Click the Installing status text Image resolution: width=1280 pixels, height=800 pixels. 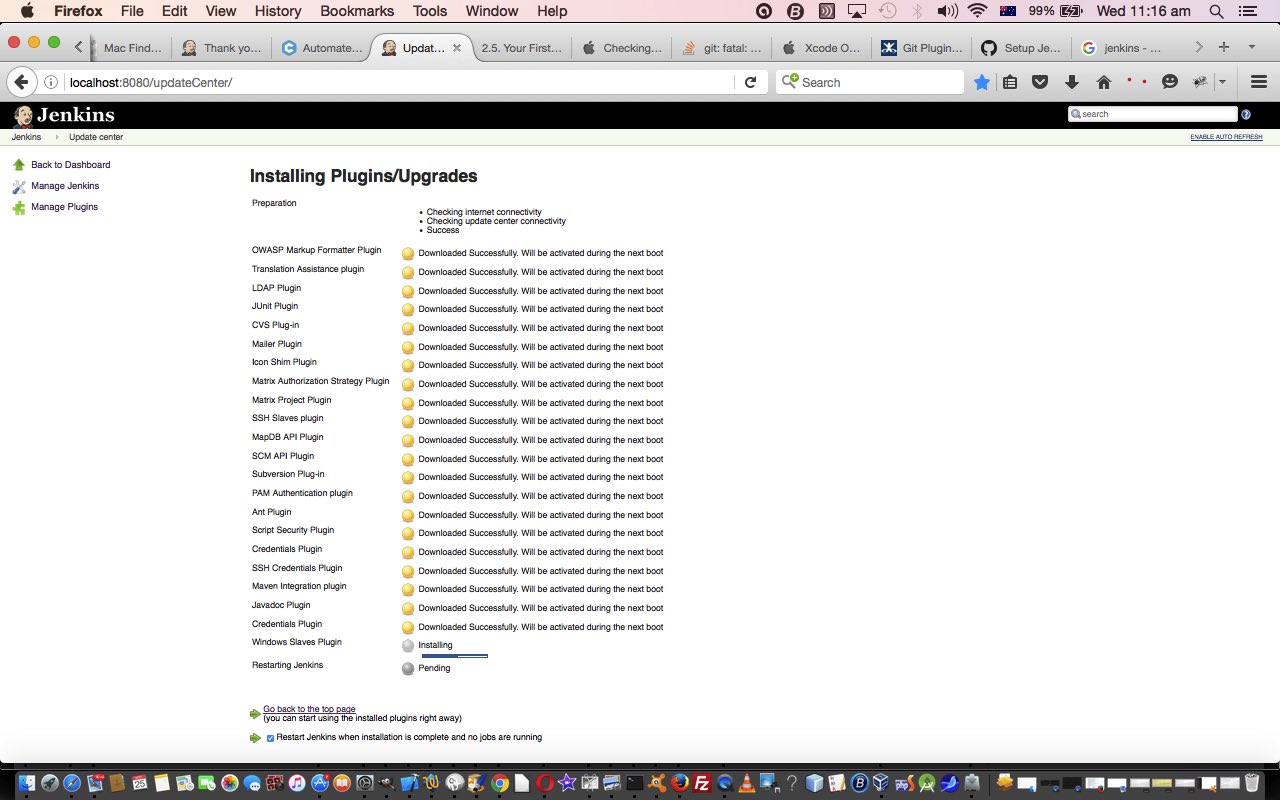point(435,645)
